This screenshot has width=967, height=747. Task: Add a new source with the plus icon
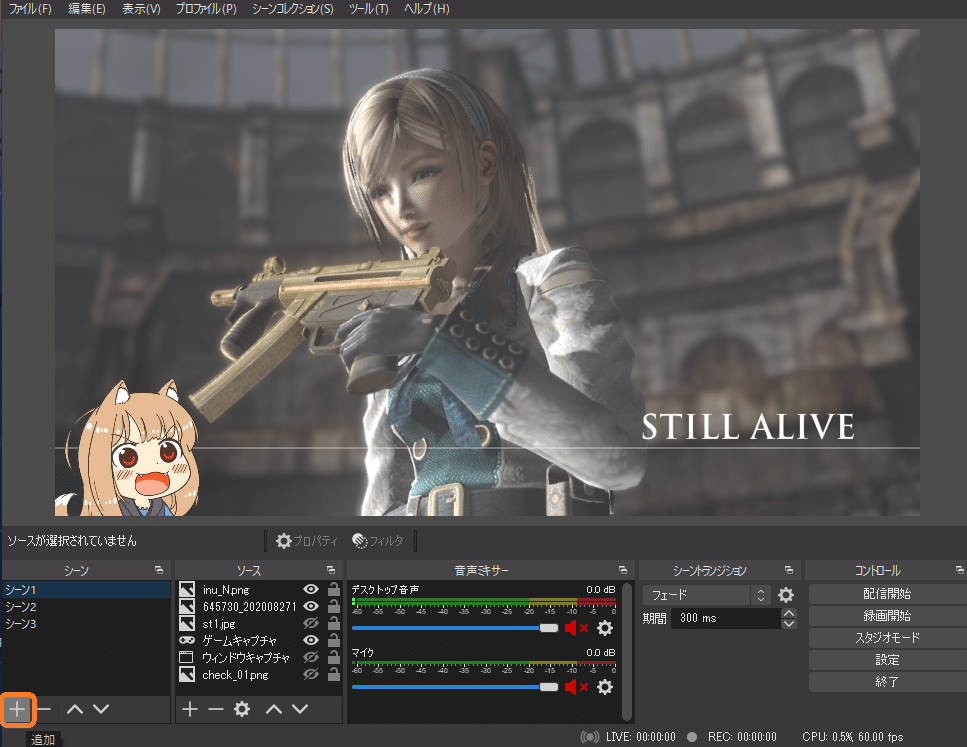(190, 709)
